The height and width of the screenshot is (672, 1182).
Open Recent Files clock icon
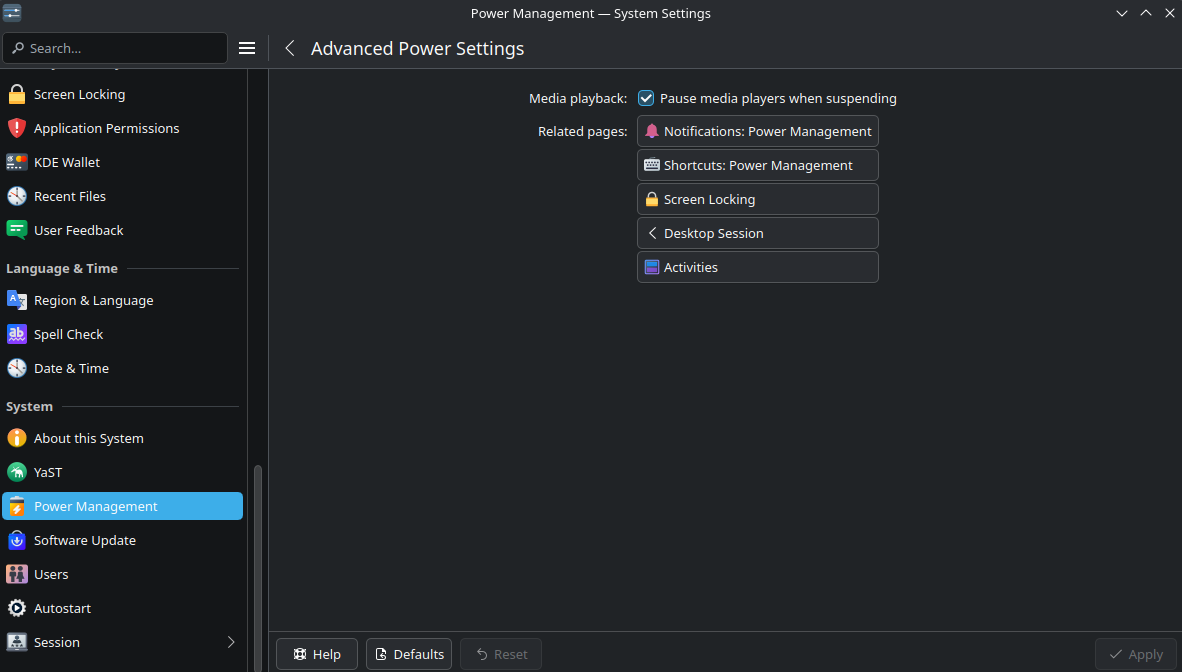coord(16,197)
